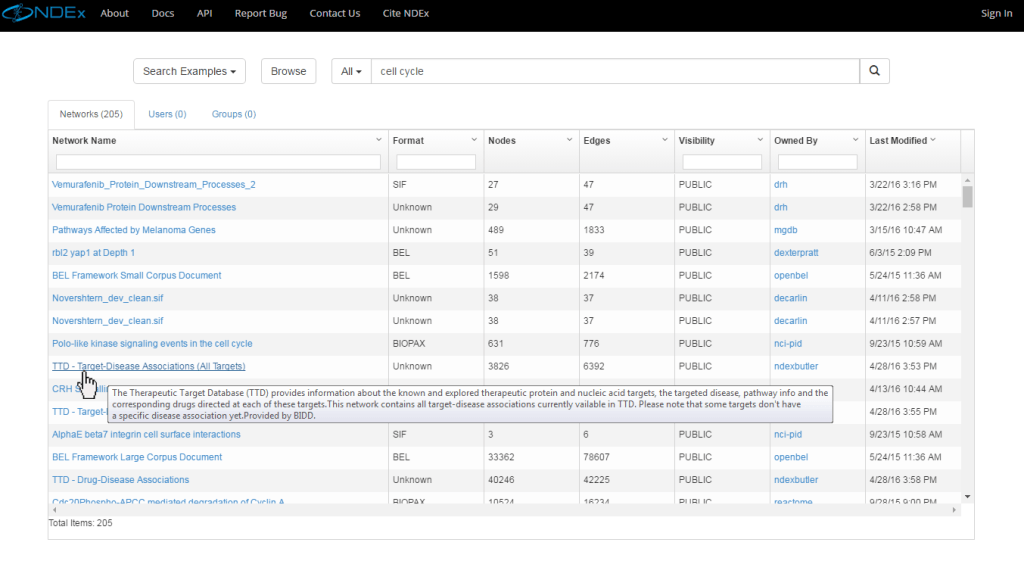The height and width of the screenshot is (561, 1024).
Task: Open BEL Framework Small Corpus Document
Action: 136,276
